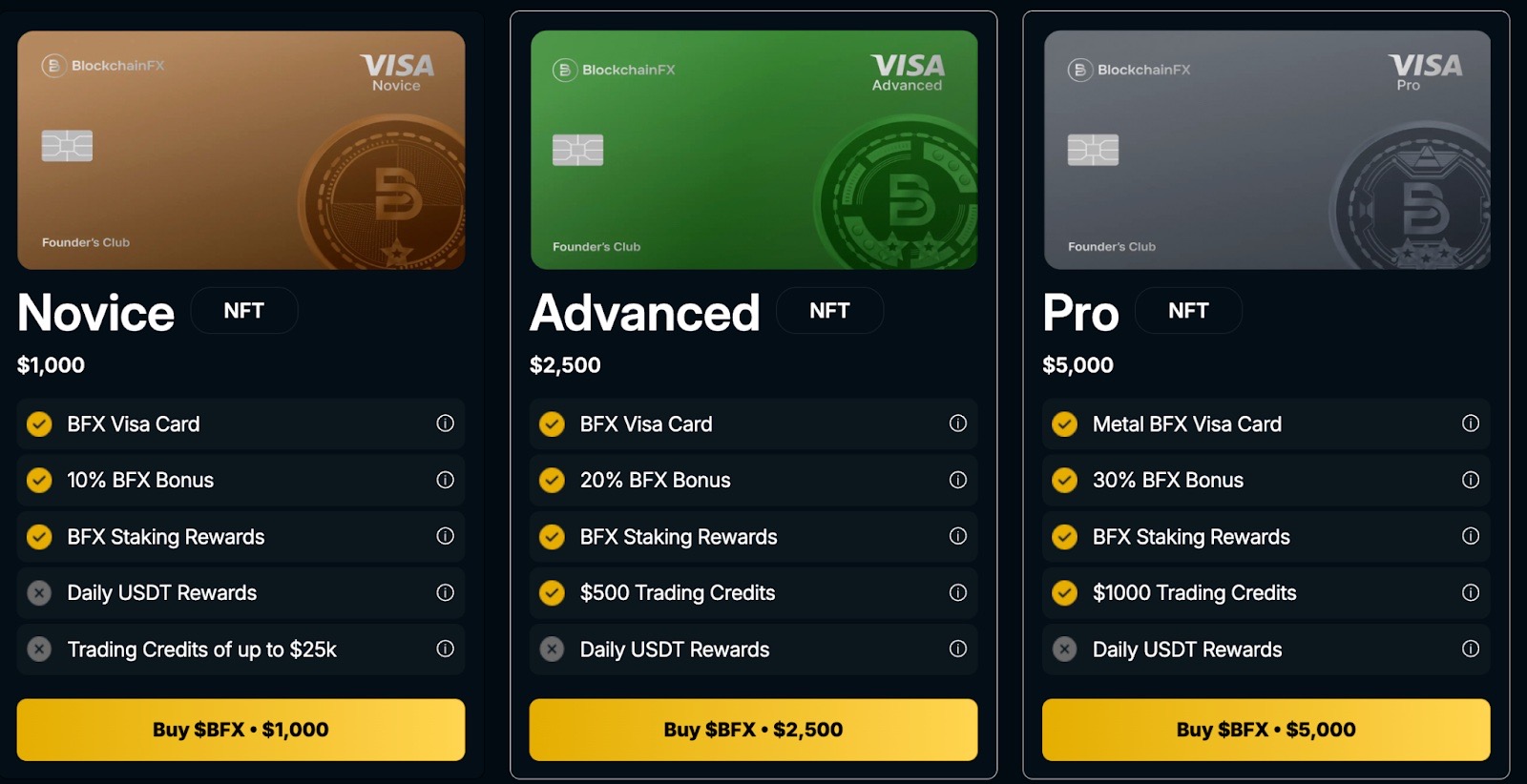Click Buy $BFX • $2,500 button
The width and height of the screenshot is (1527, 784).
coord(753,730)
